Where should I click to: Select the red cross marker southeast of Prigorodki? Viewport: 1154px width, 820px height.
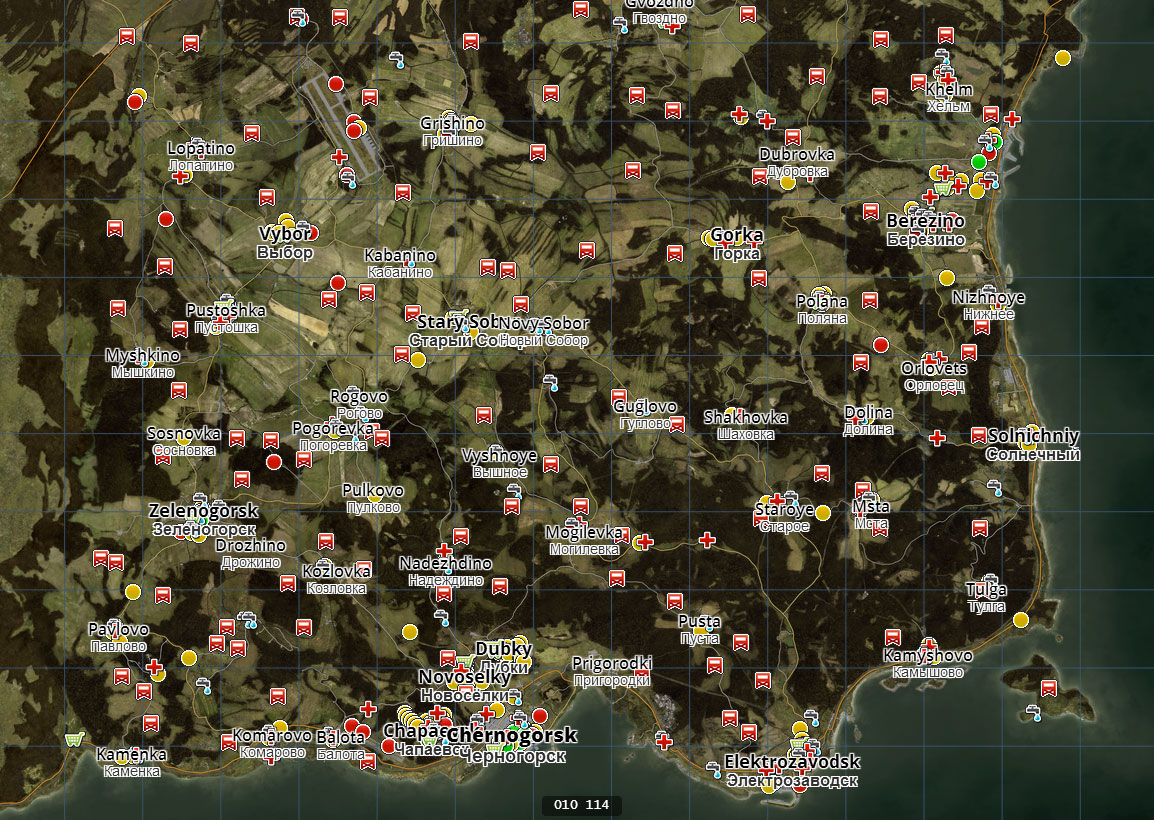click(664, 741)
